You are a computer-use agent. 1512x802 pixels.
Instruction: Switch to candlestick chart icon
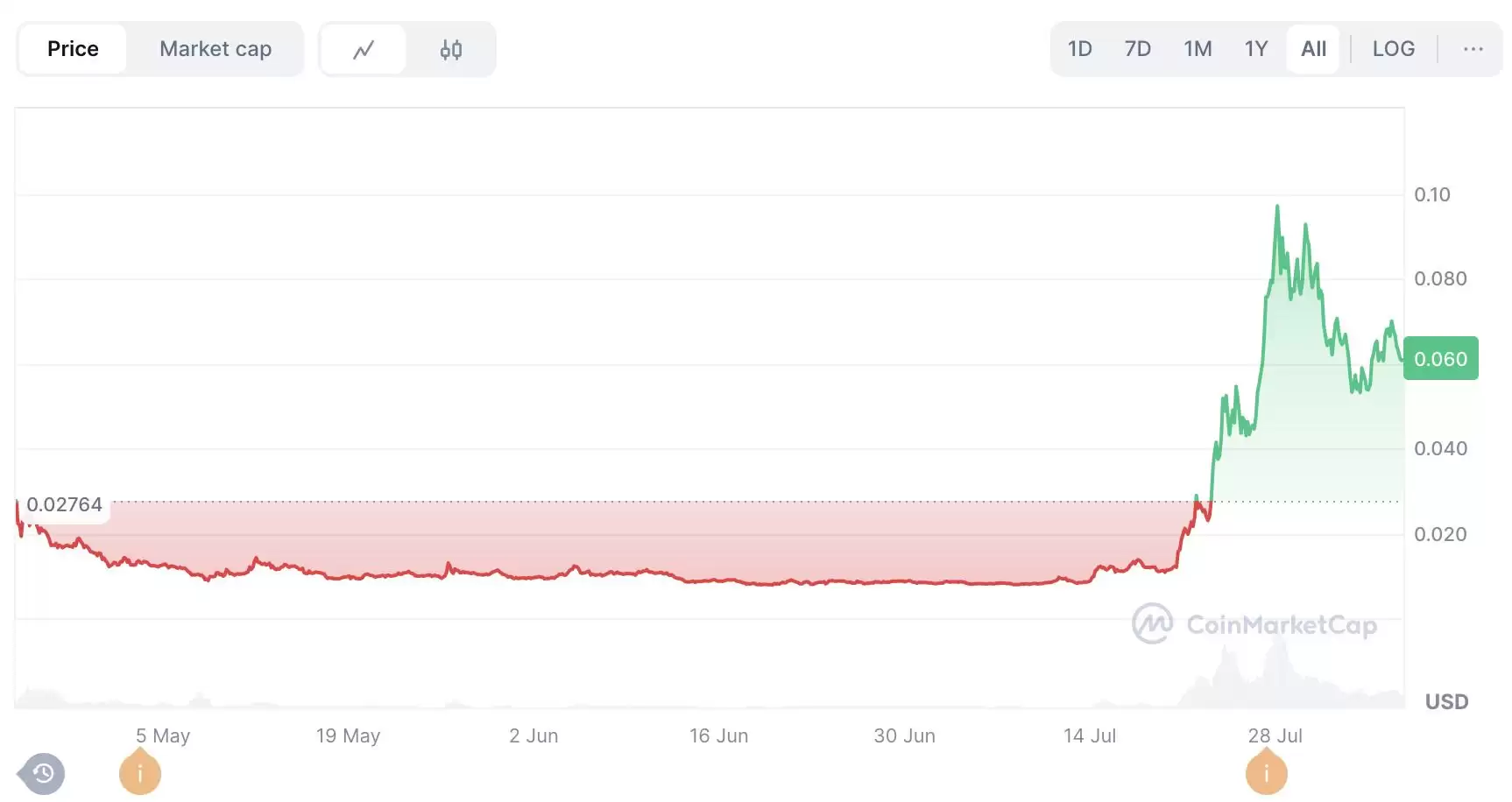pyautogui.click(x=450, y=49)
